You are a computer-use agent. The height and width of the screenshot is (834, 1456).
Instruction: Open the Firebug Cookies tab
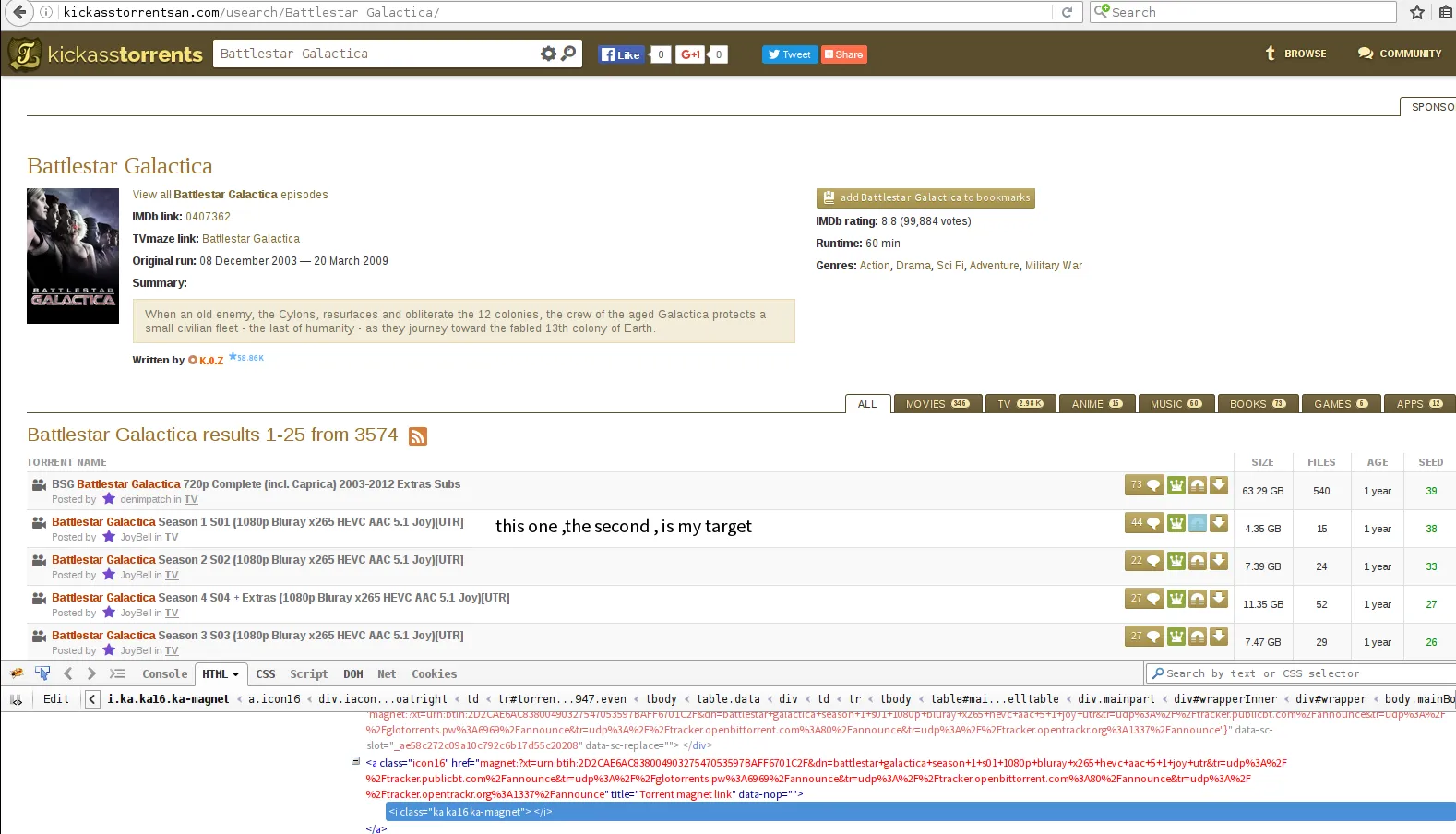click(x=434, y=674)
